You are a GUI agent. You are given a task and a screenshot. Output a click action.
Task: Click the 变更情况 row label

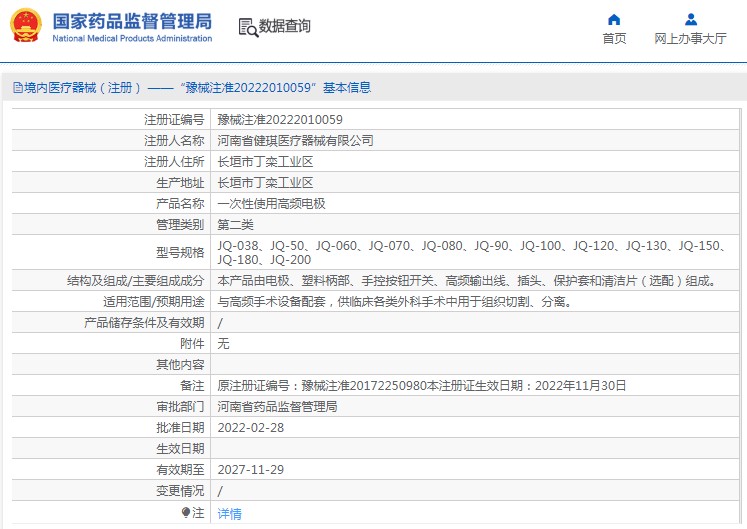181,490
